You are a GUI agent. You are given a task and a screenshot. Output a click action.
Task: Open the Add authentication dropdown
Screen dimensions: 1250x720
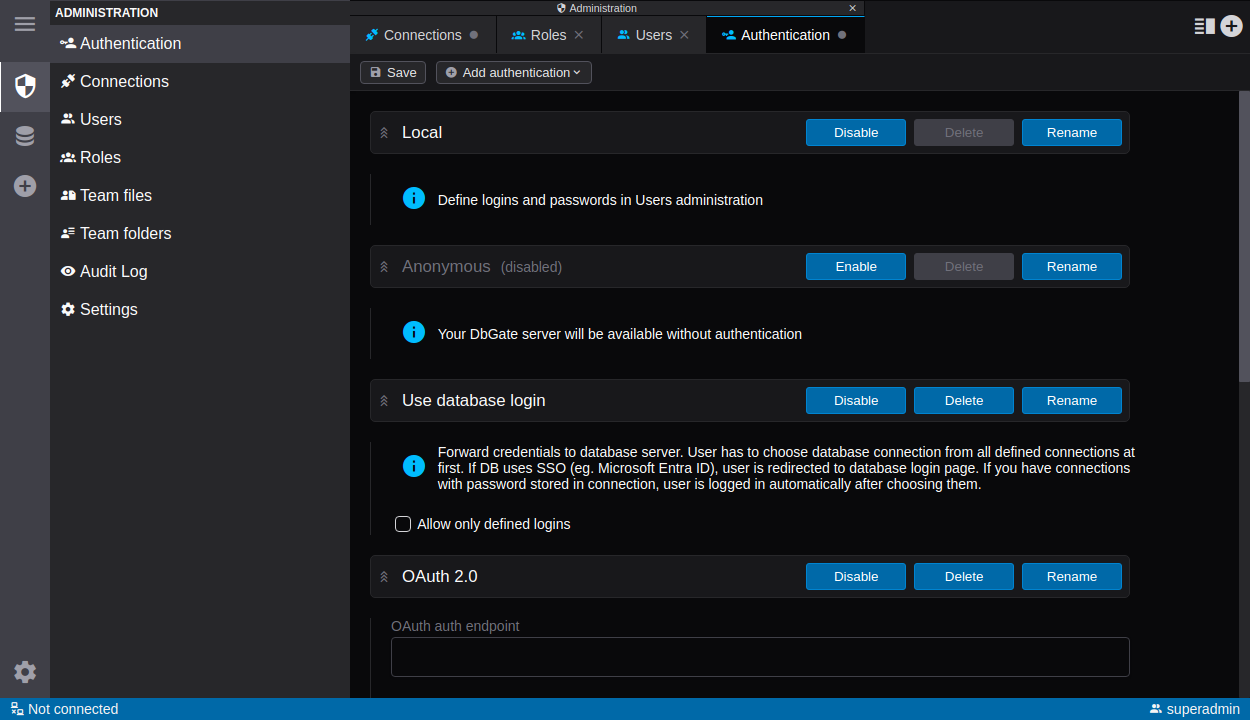[513, 73]
